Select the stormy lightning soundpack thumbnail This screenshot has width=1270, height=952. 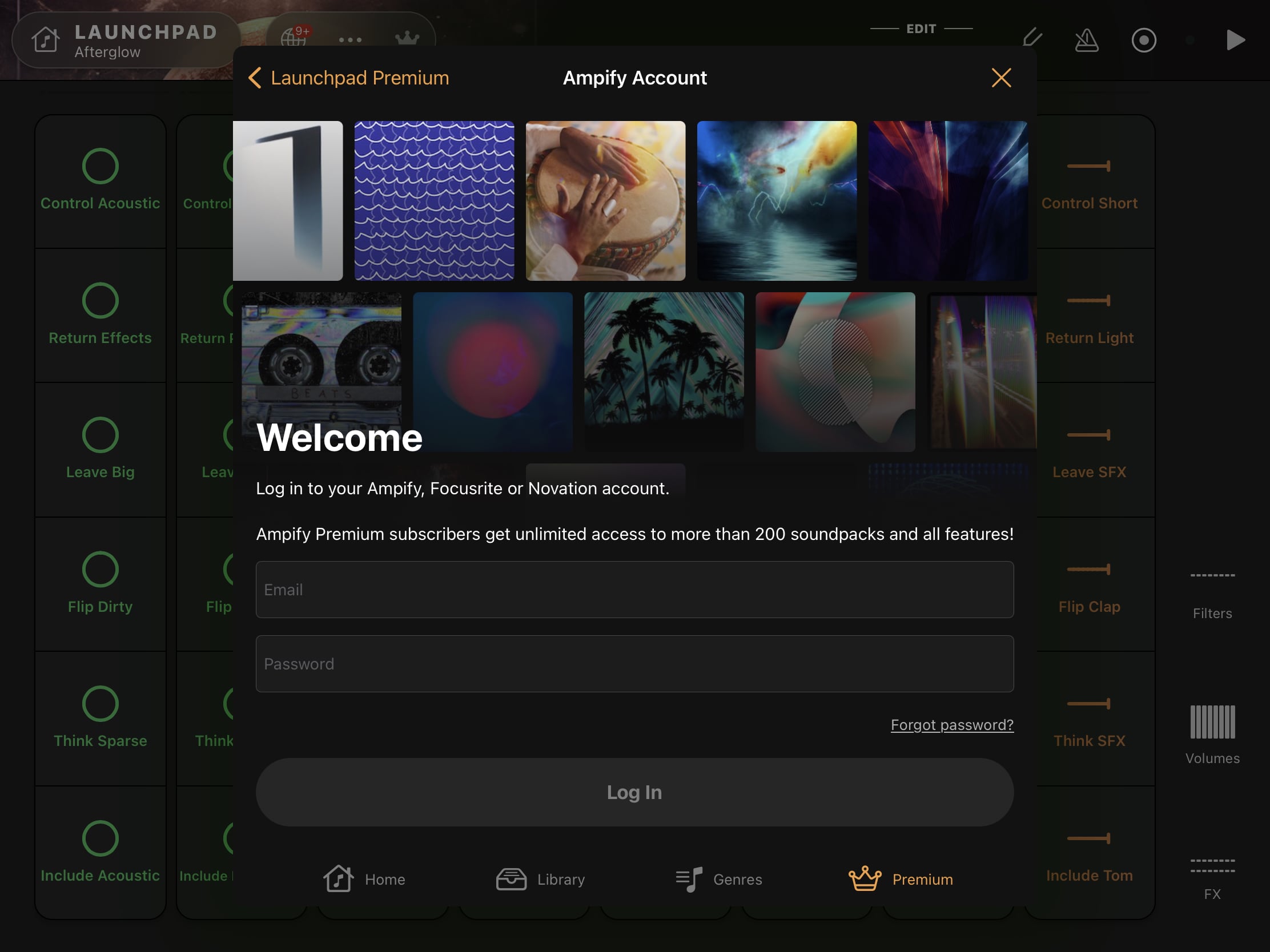776,201
